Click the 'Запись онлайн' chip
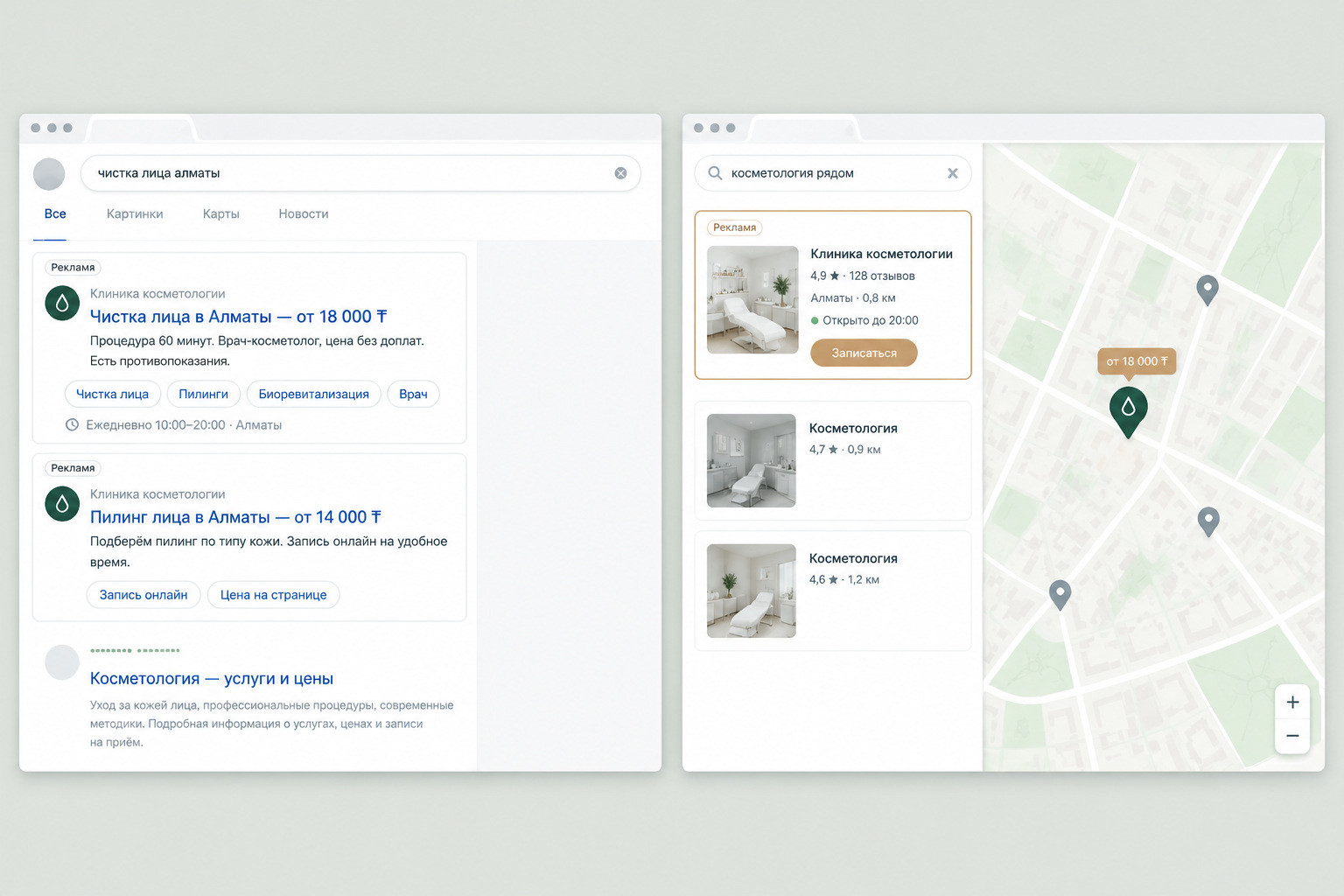 tap(143, 595)
